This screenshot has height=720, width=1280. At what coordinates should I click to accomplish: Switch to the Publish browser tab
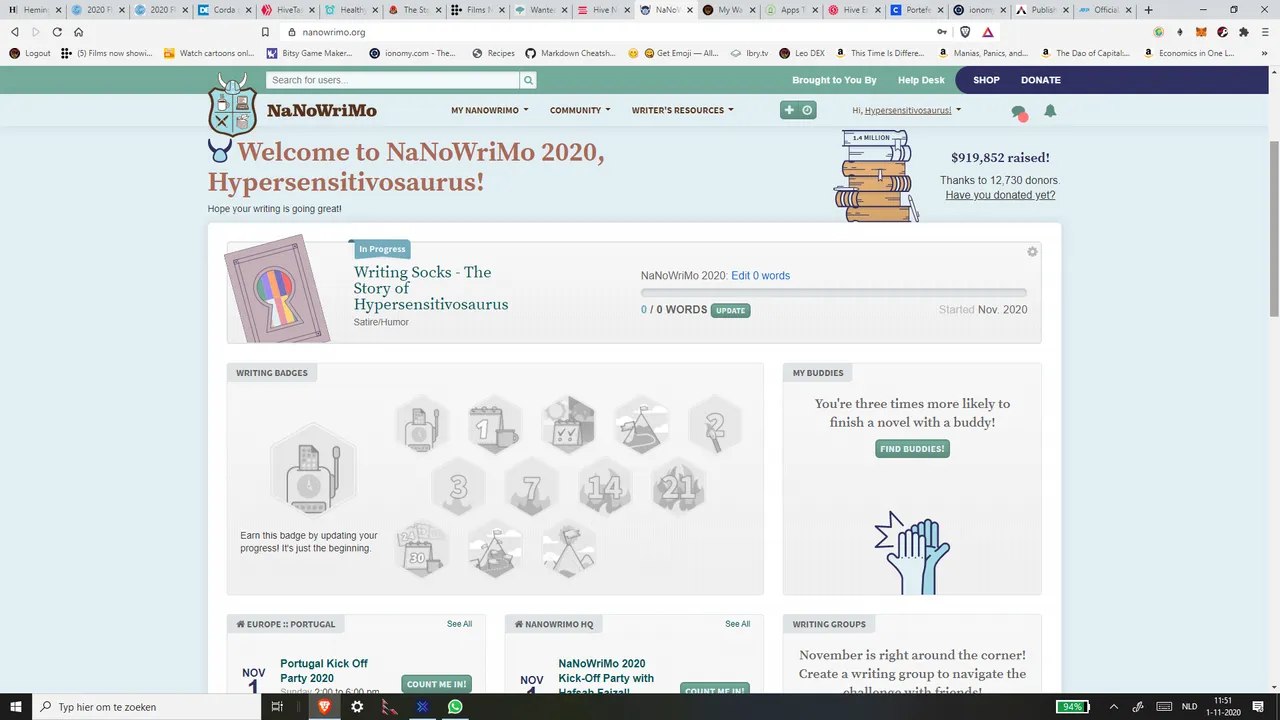point(1042,10)
